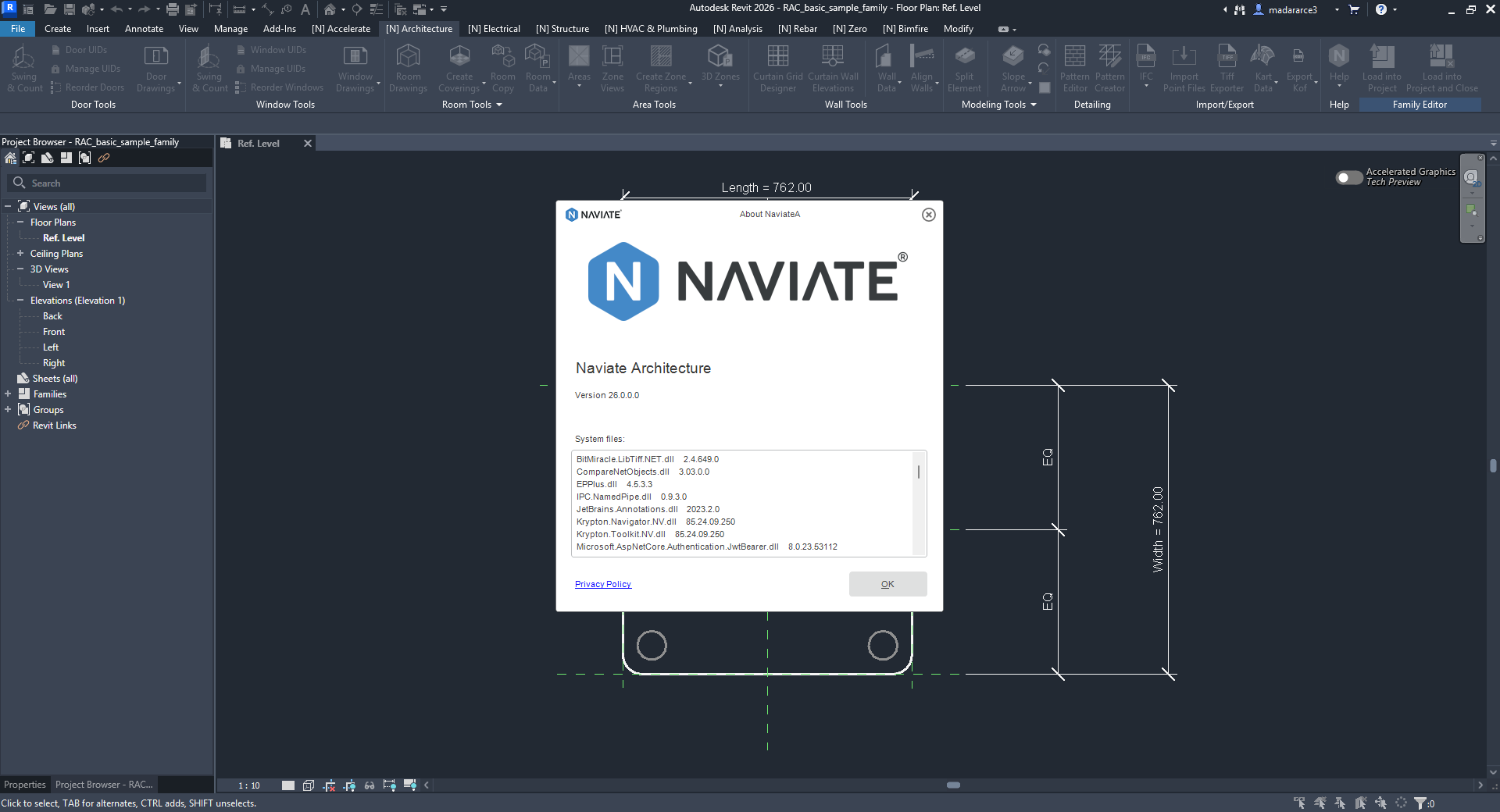Select Revit Links in Project Browser

point(54,426)
